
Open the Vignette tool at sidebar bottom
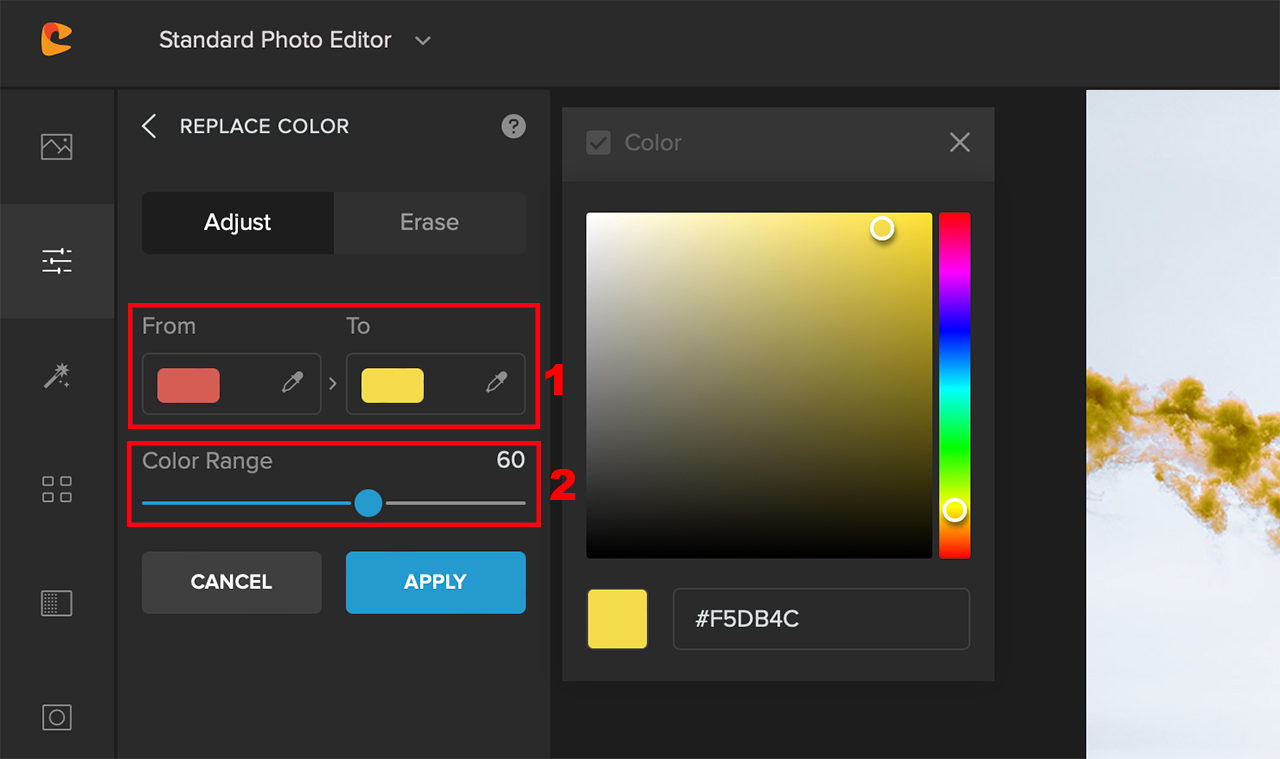pos(57,717)
